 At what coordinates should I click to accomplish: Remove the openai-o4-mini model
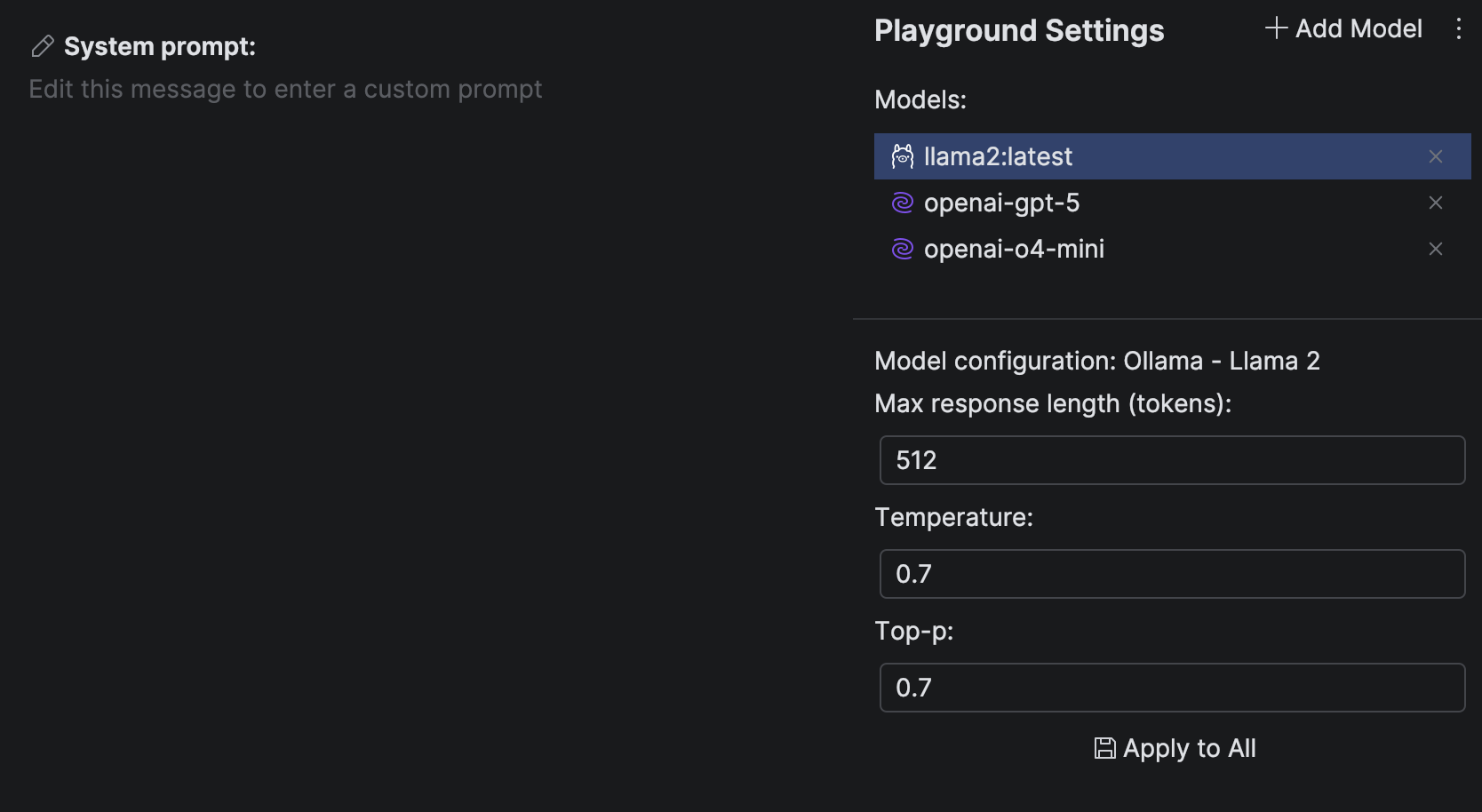coord(1435,249)
